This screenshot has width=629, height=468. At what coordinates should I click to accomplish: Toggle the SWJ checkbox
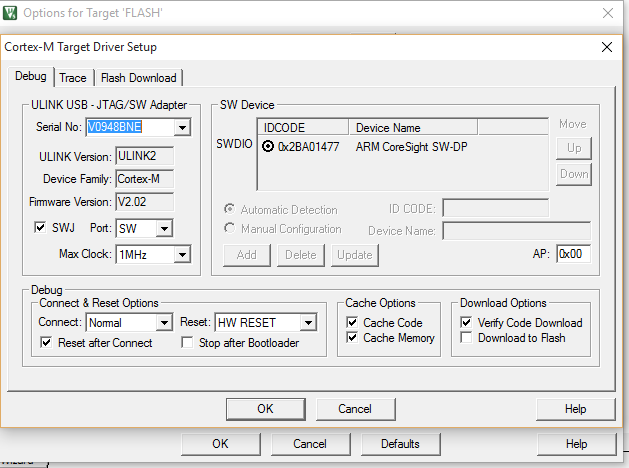[40, 228]
